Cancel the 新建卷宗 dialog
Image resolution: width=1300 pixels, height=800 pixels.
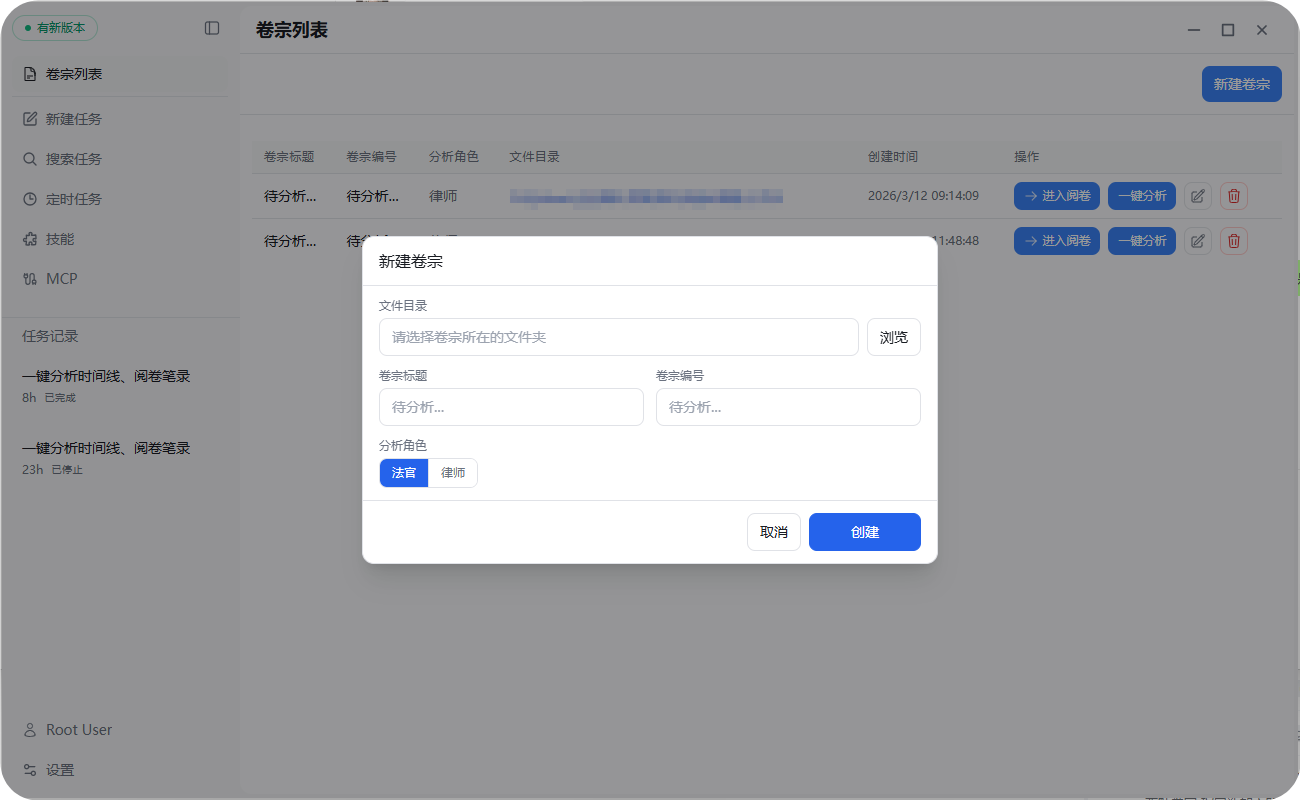773,531
